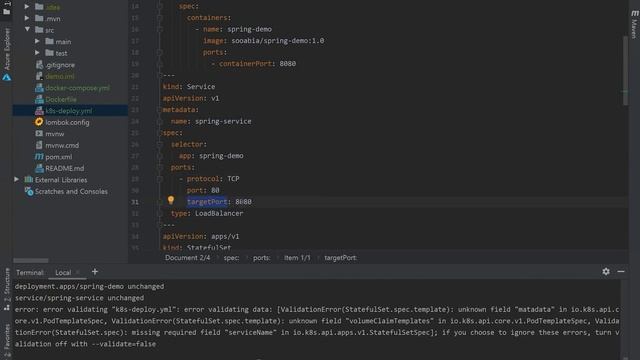Select demo.iml in project tree
Image resolution: width=640 pixels, height=360 pixels.
(60, 76)
